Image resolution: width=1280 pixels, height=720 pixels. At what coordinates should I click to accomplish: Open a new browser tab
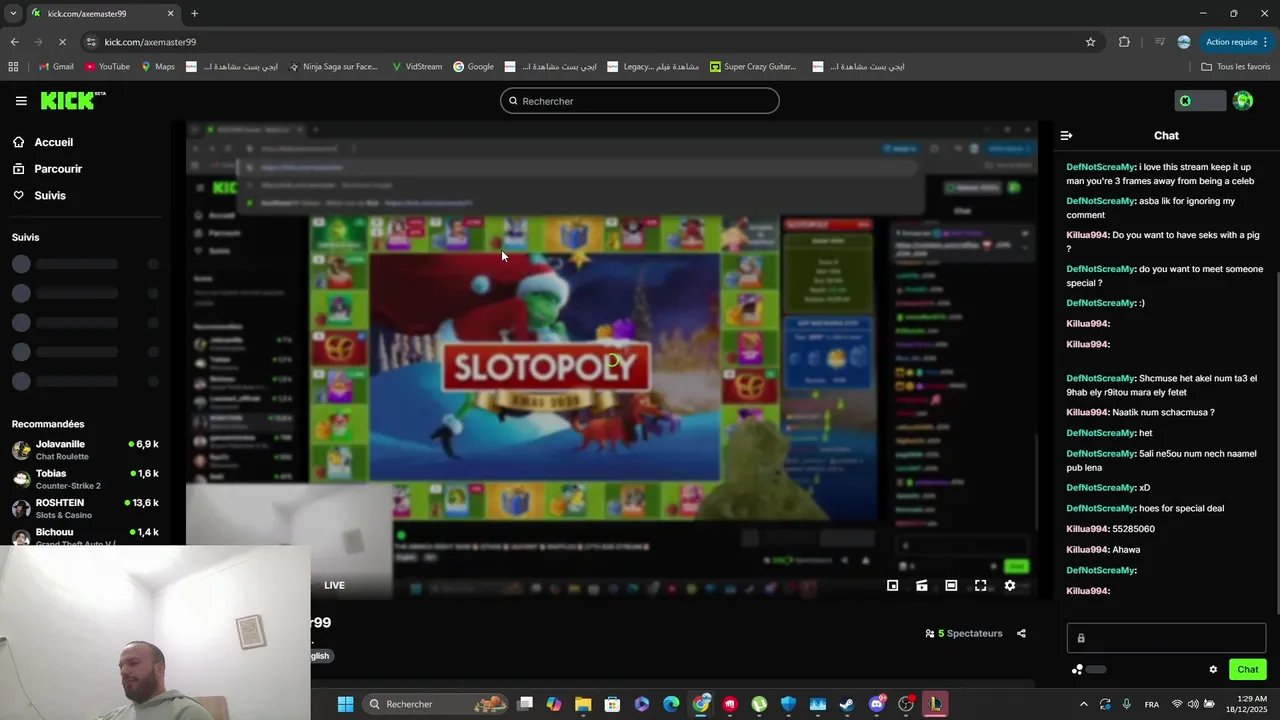pos(195,14)
